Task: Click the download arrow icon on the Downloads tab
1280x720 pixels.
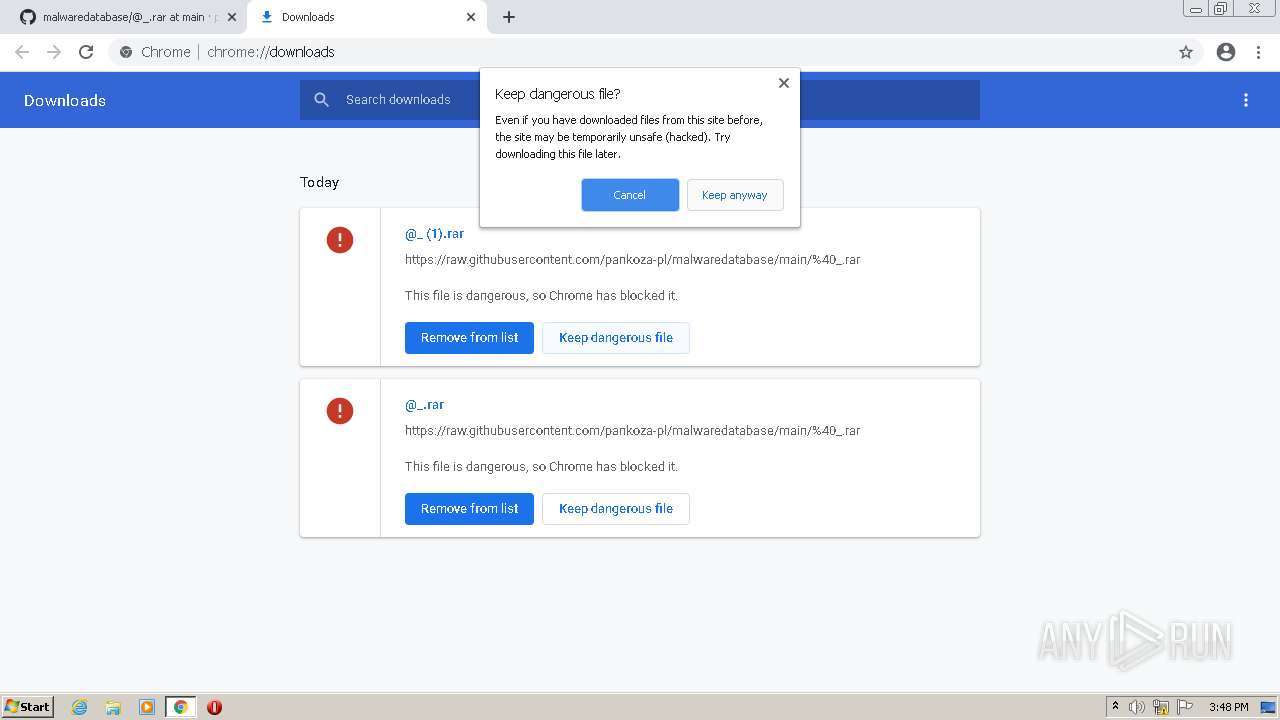Action: tap(267, 17)
